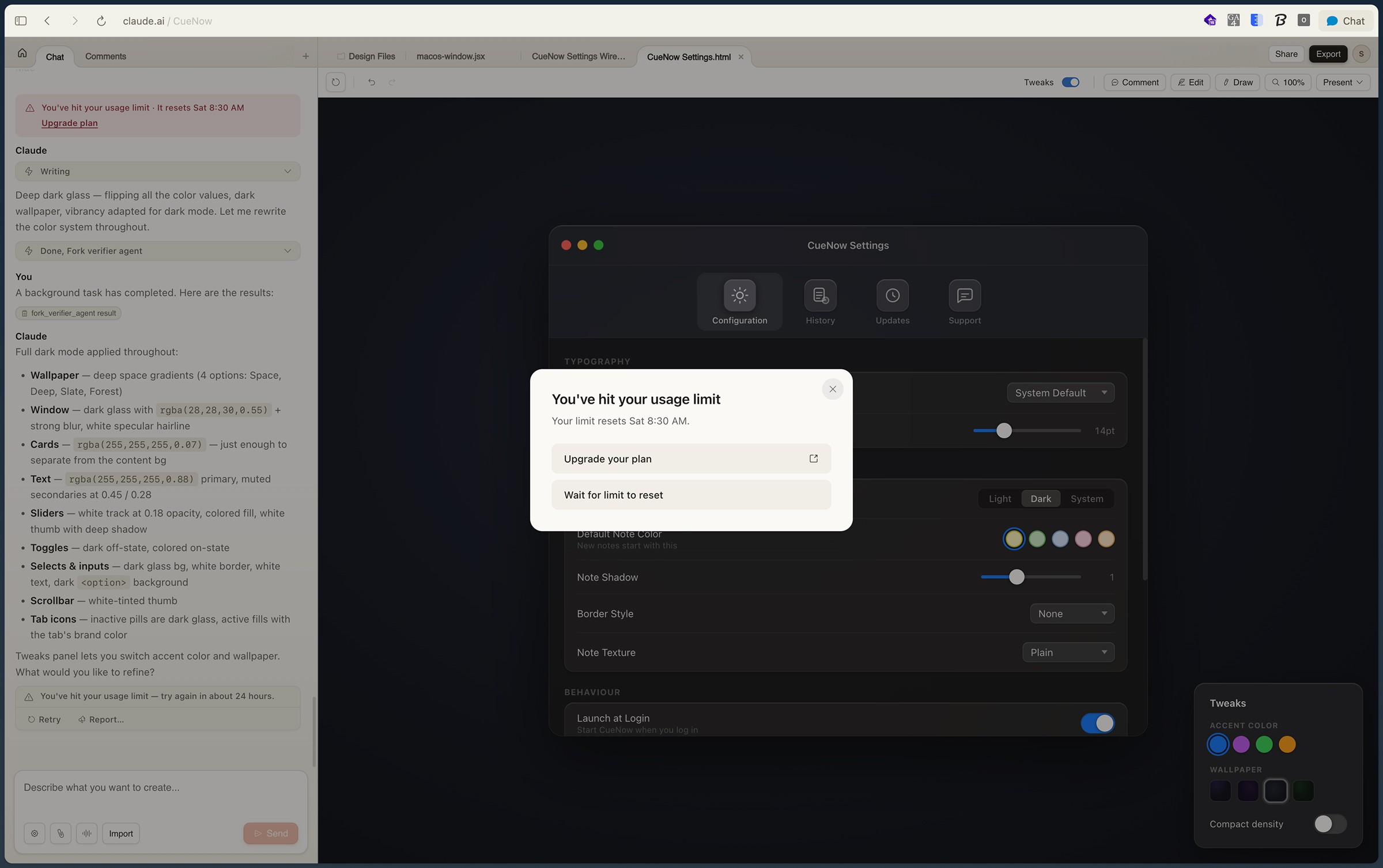Click the font size slider thumb

(1004, 431)
